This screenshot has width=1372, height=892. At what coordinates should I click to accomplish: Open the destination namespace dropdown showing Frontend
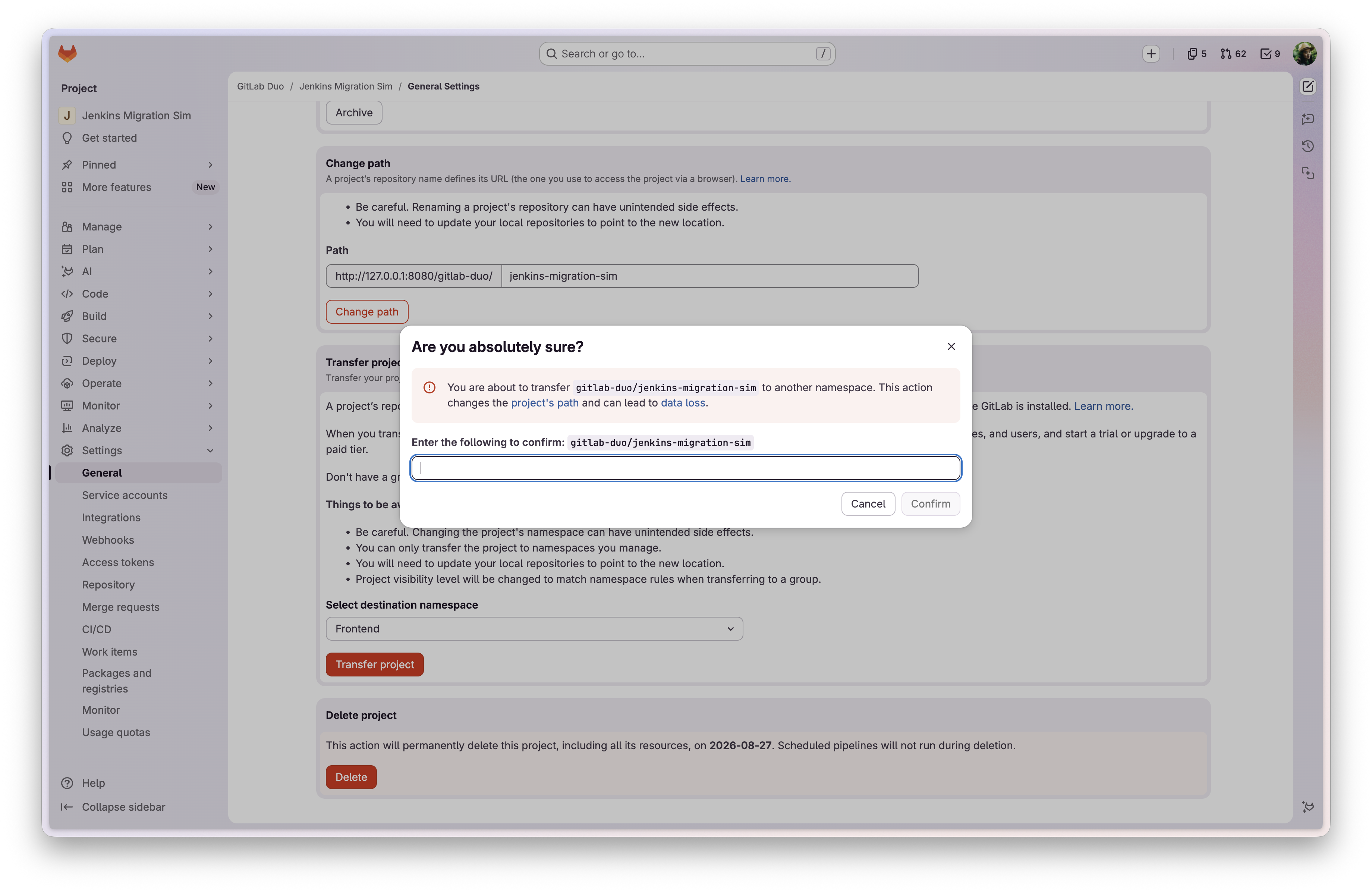(x=534, y=628)
